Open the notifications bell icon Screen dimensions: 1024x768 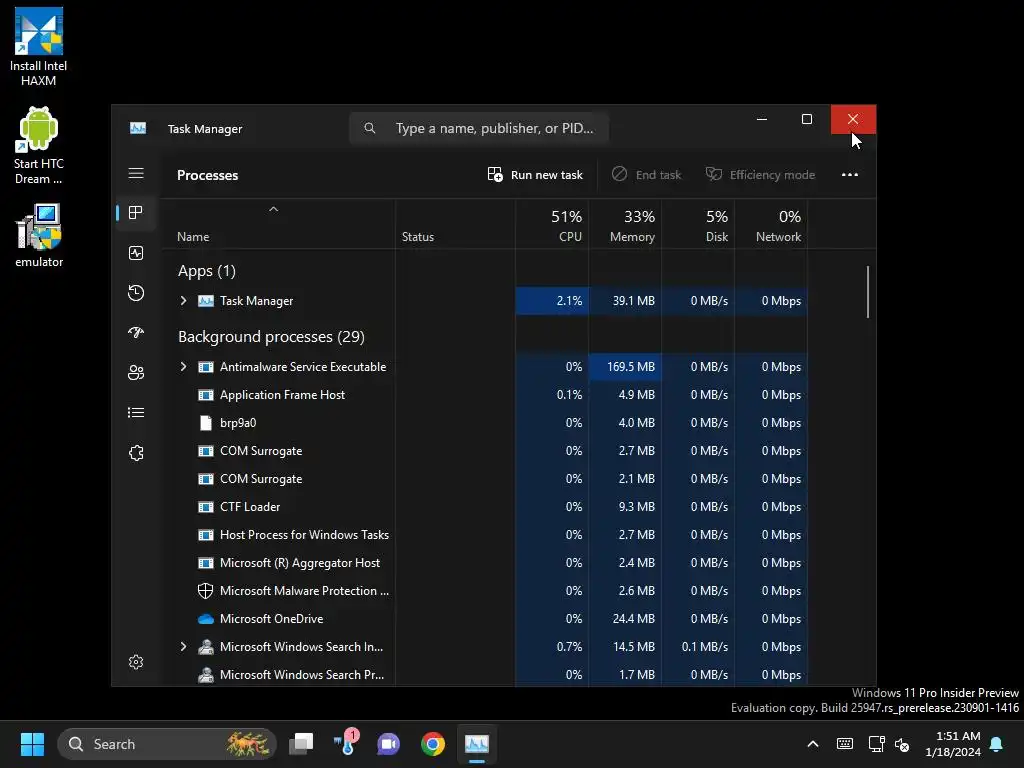[997, 744]
